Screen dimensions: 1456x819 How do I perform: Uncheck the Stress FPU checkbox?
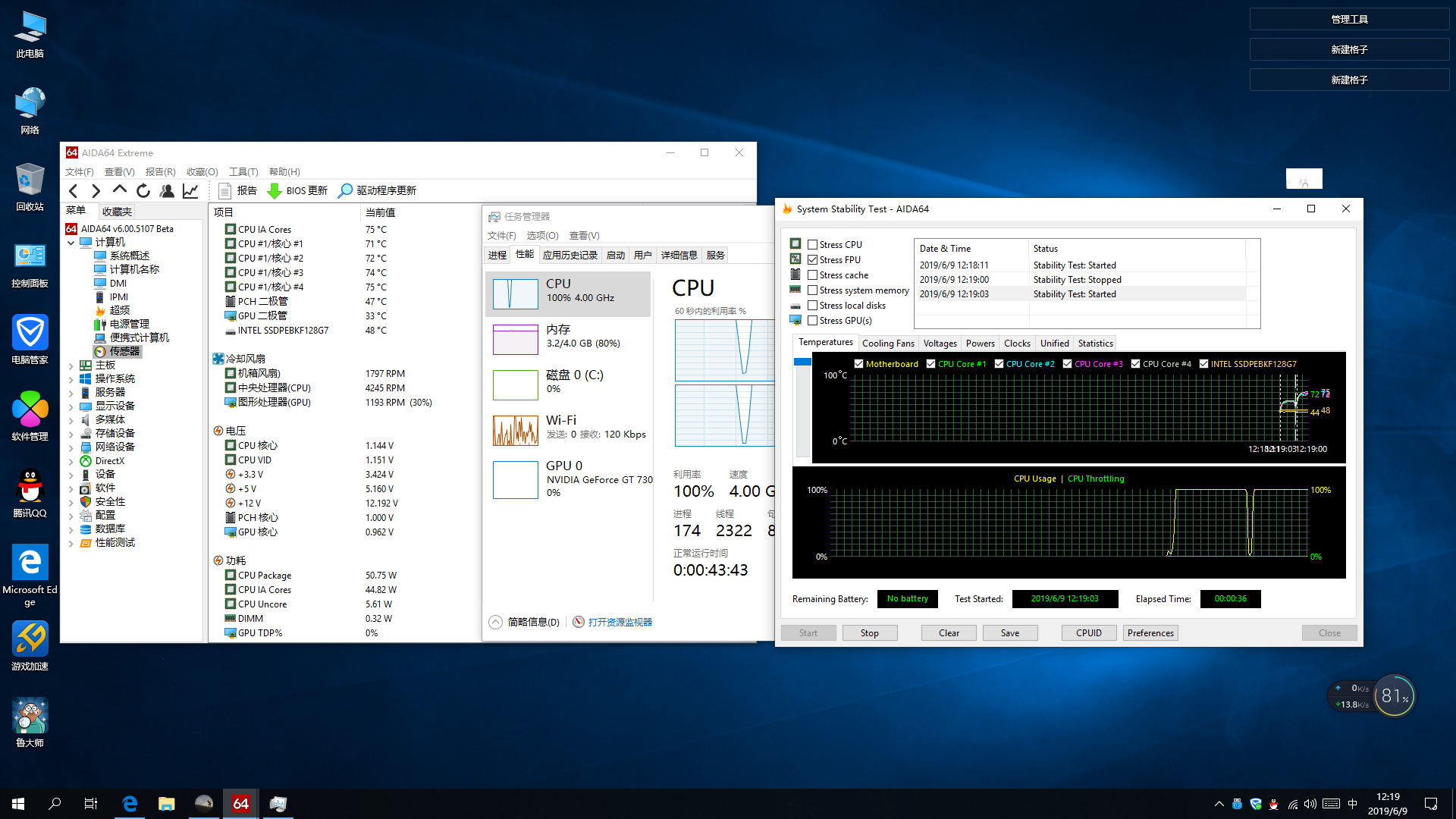coord(813,260)
